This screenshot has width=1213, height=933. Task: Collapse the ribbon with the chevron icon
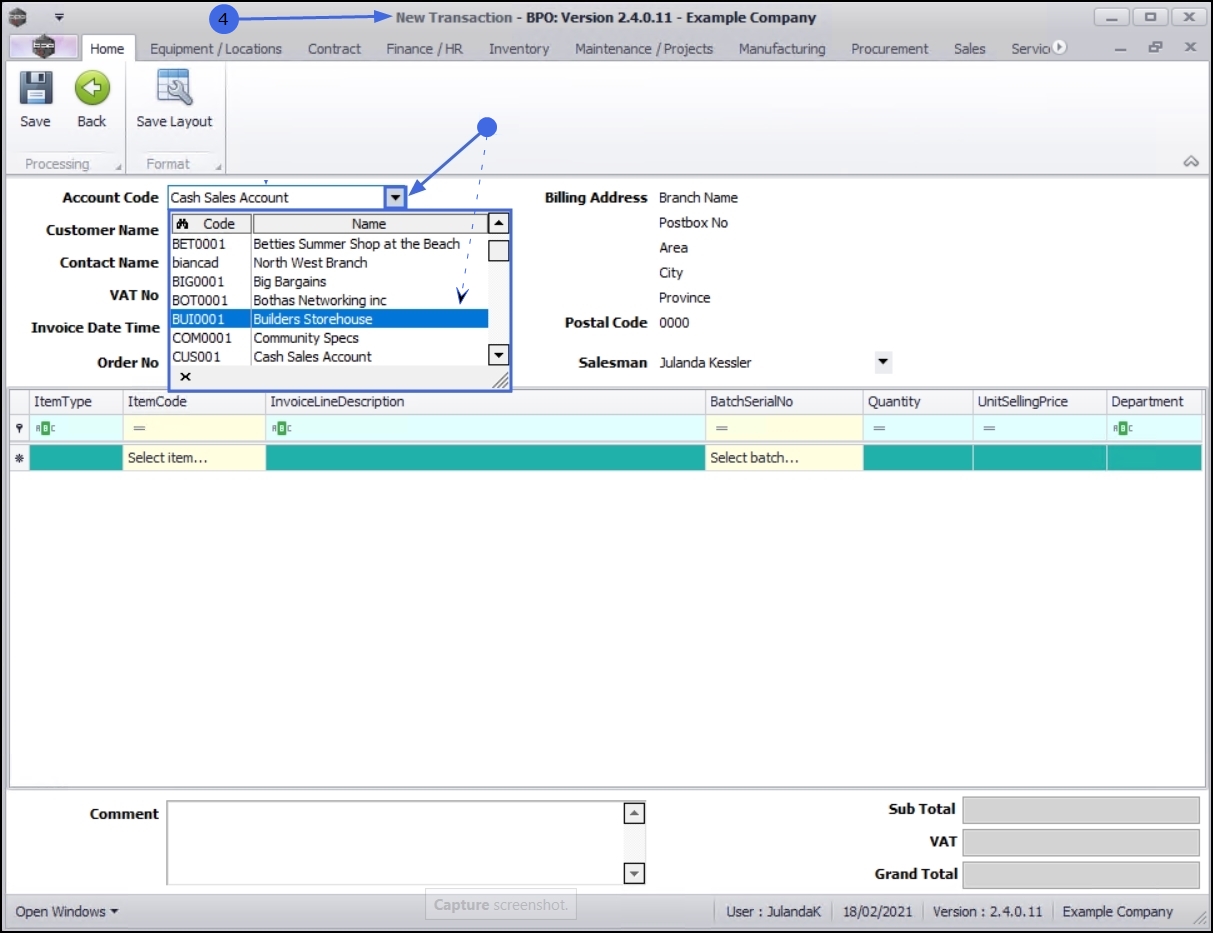pos(1191,162)
